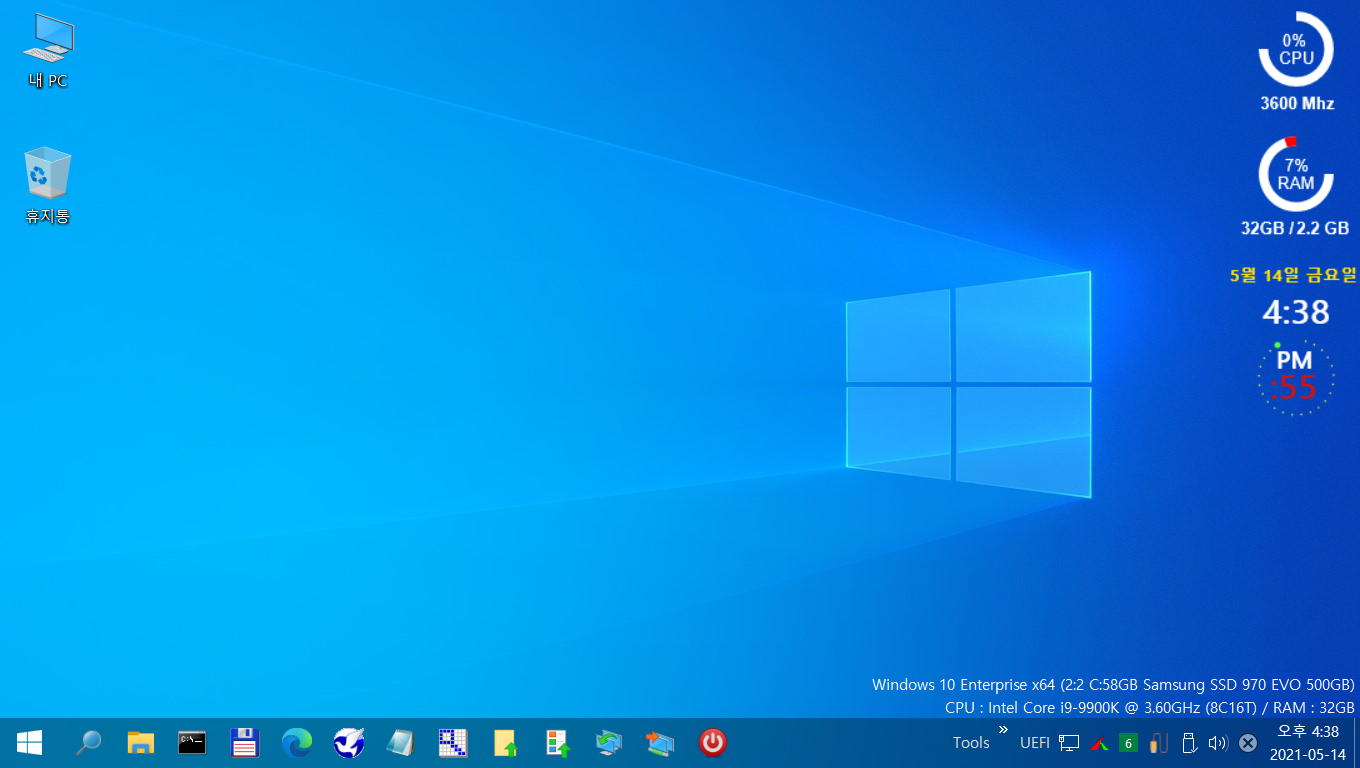This screenshot has height=768, width=1360.
Task: Expand the Tools toolbar chevron
Action: [1003, 729]
